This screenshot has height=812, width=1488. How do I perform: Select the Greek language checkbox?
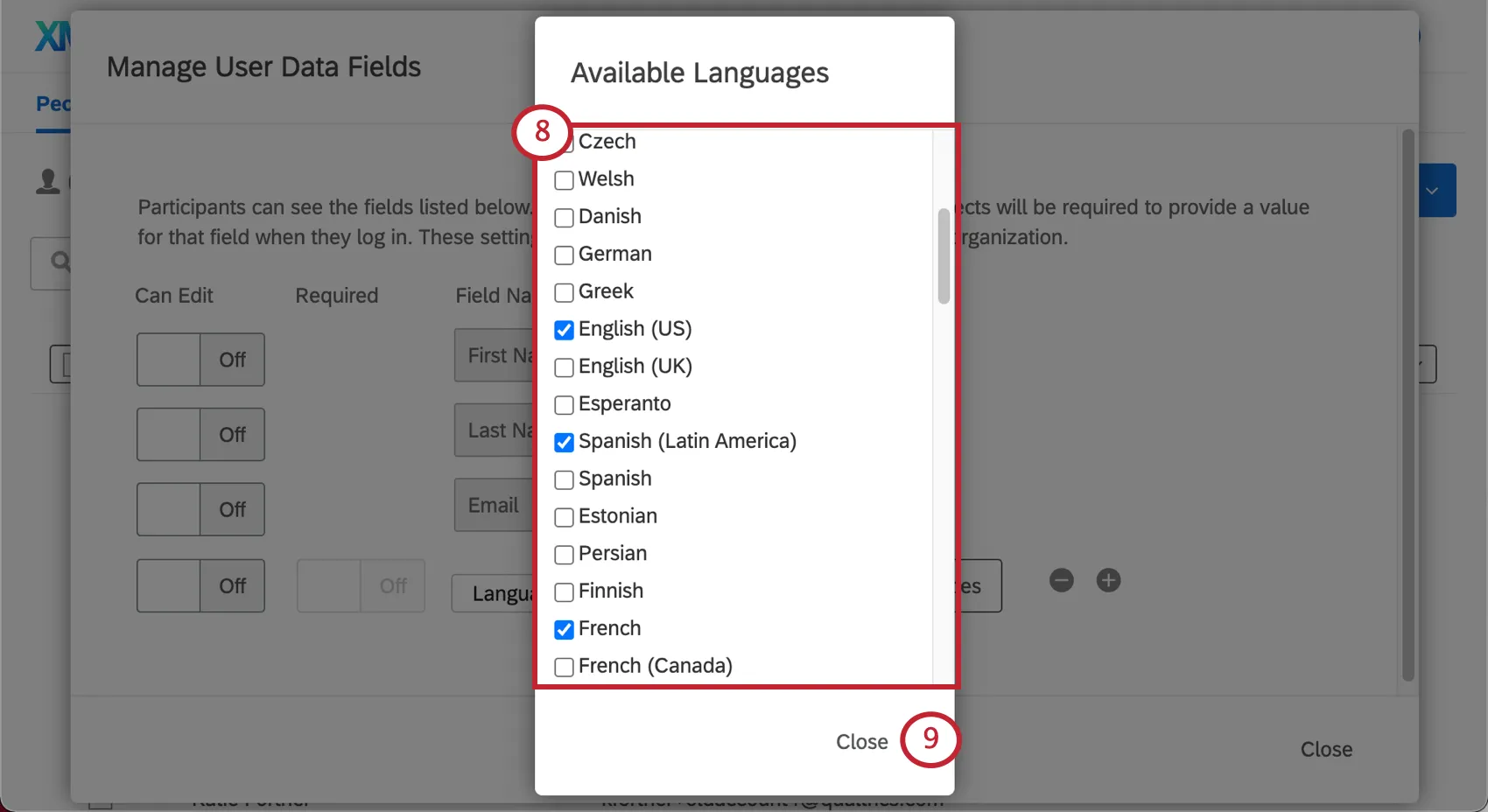tap(563, 292)
